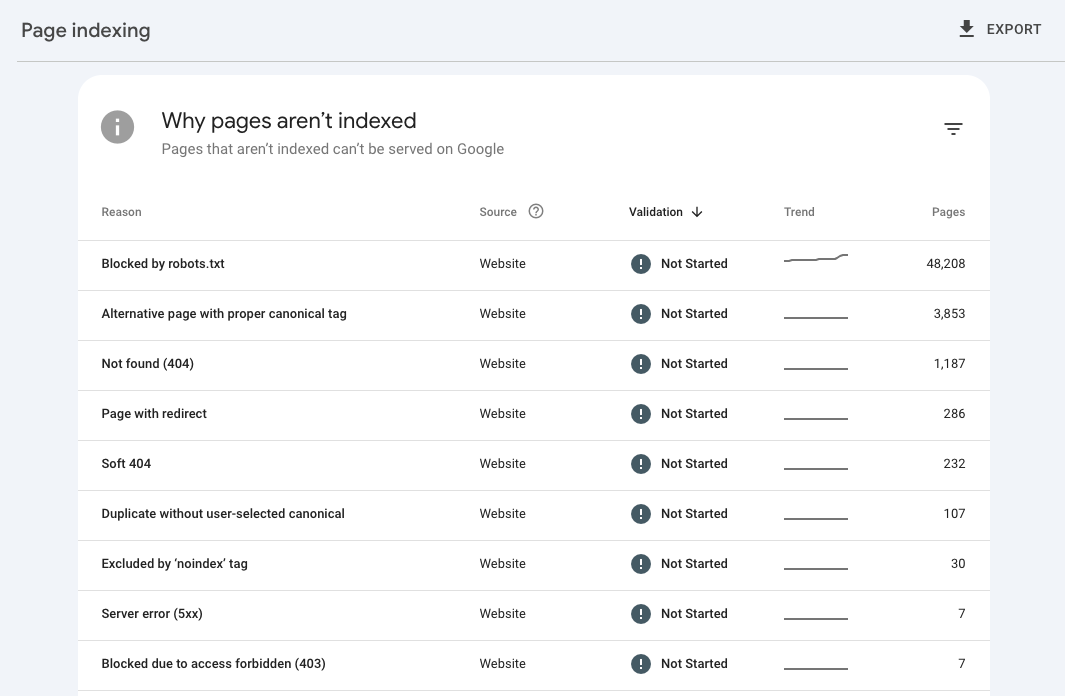Open the Reason column header
This screenshot has height=696, width=1065.
click(121, 211)
